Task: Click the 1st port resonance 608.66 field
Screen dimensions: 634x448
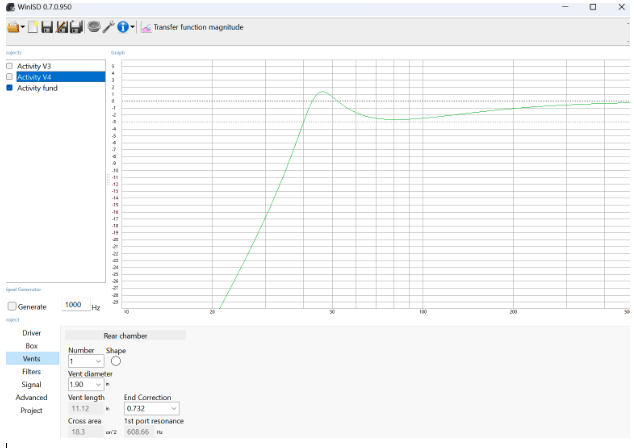Action: (x=139, y=432)
